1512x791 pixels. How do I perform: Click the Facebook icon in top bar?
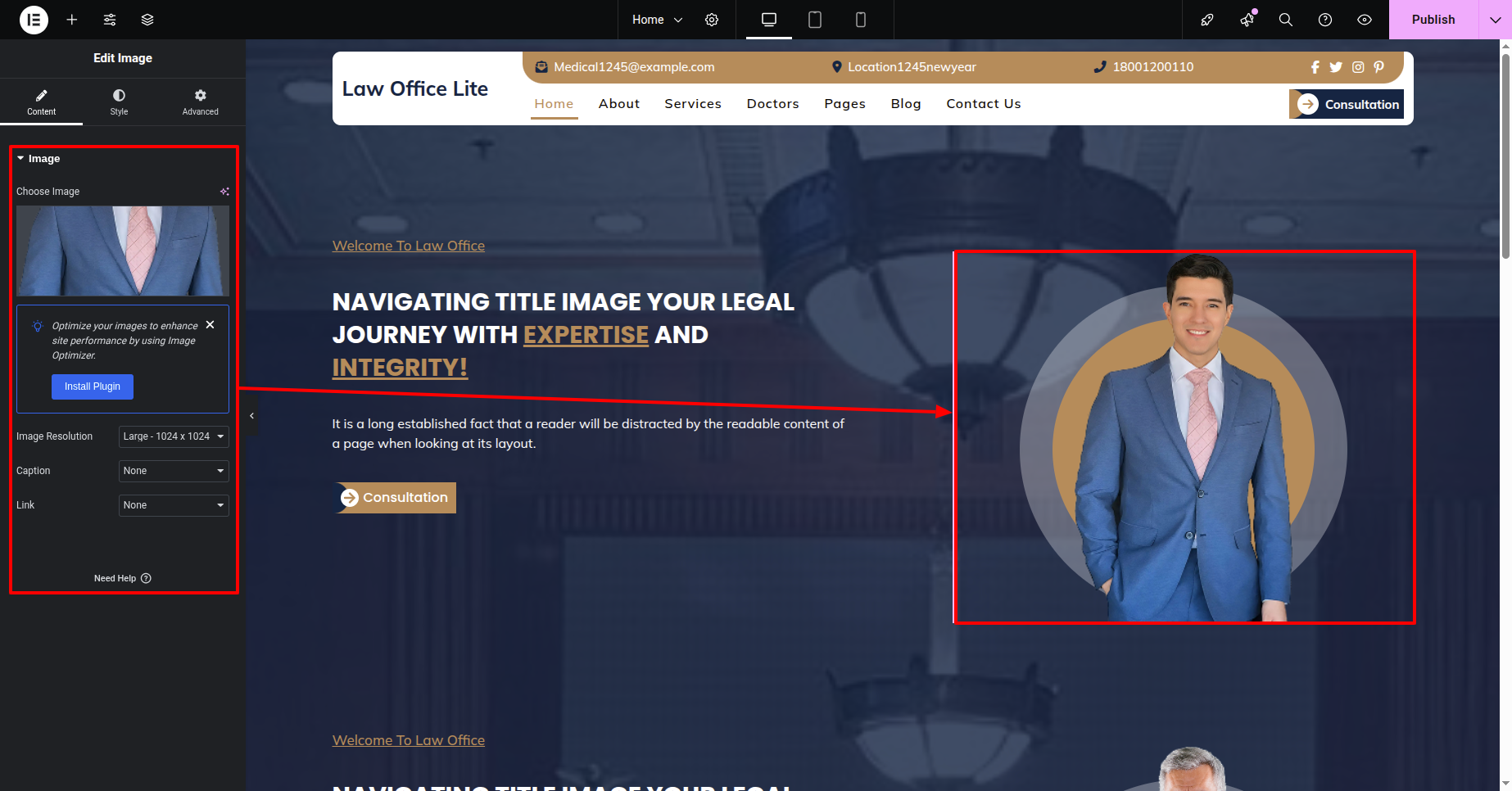tap(1315, 67)
